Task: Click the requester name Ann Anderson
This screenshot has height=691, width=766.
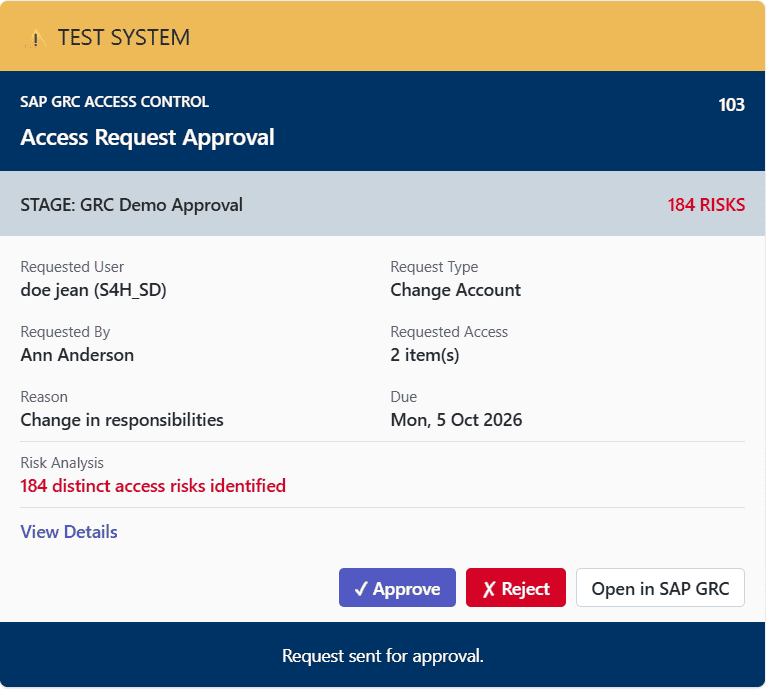Action: (x=77, y=355)
